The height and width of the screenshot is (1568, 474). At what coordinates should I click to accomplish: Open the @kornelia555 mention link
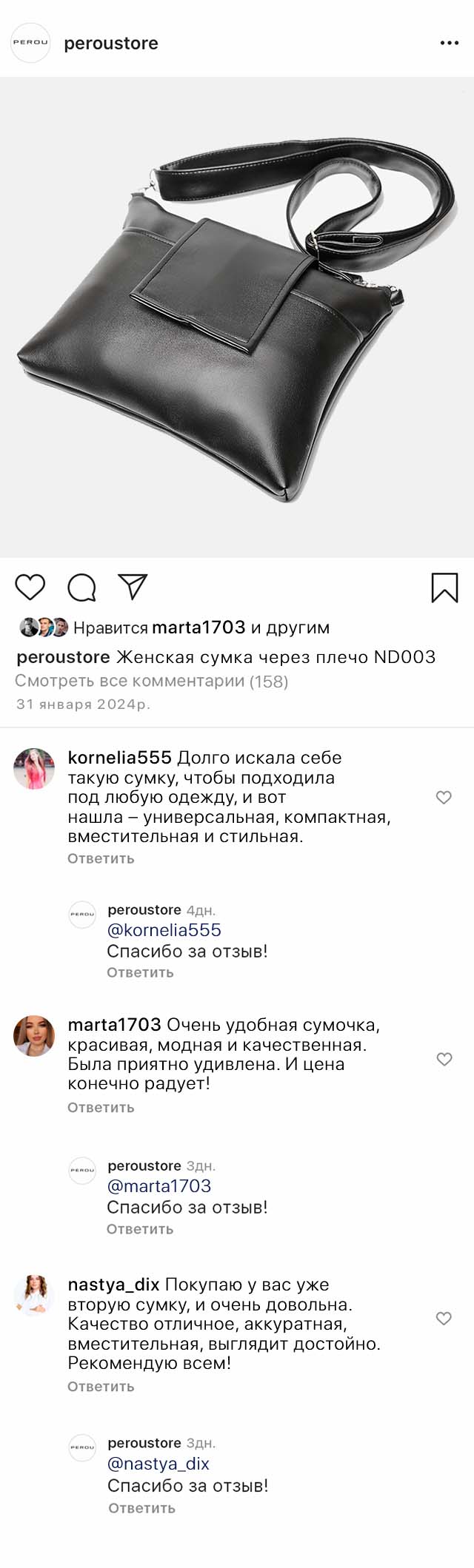pyautogui.click(x=164, y=930)
